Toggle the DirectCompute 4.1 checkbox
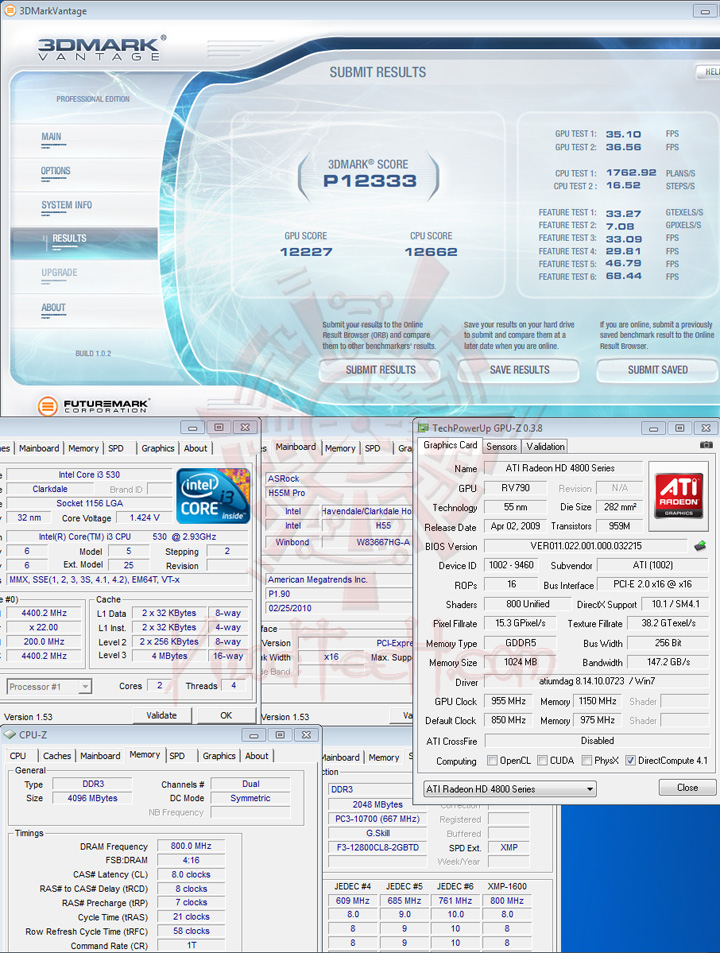The height and width of the screenshot is (953, 720). [631, 760]
